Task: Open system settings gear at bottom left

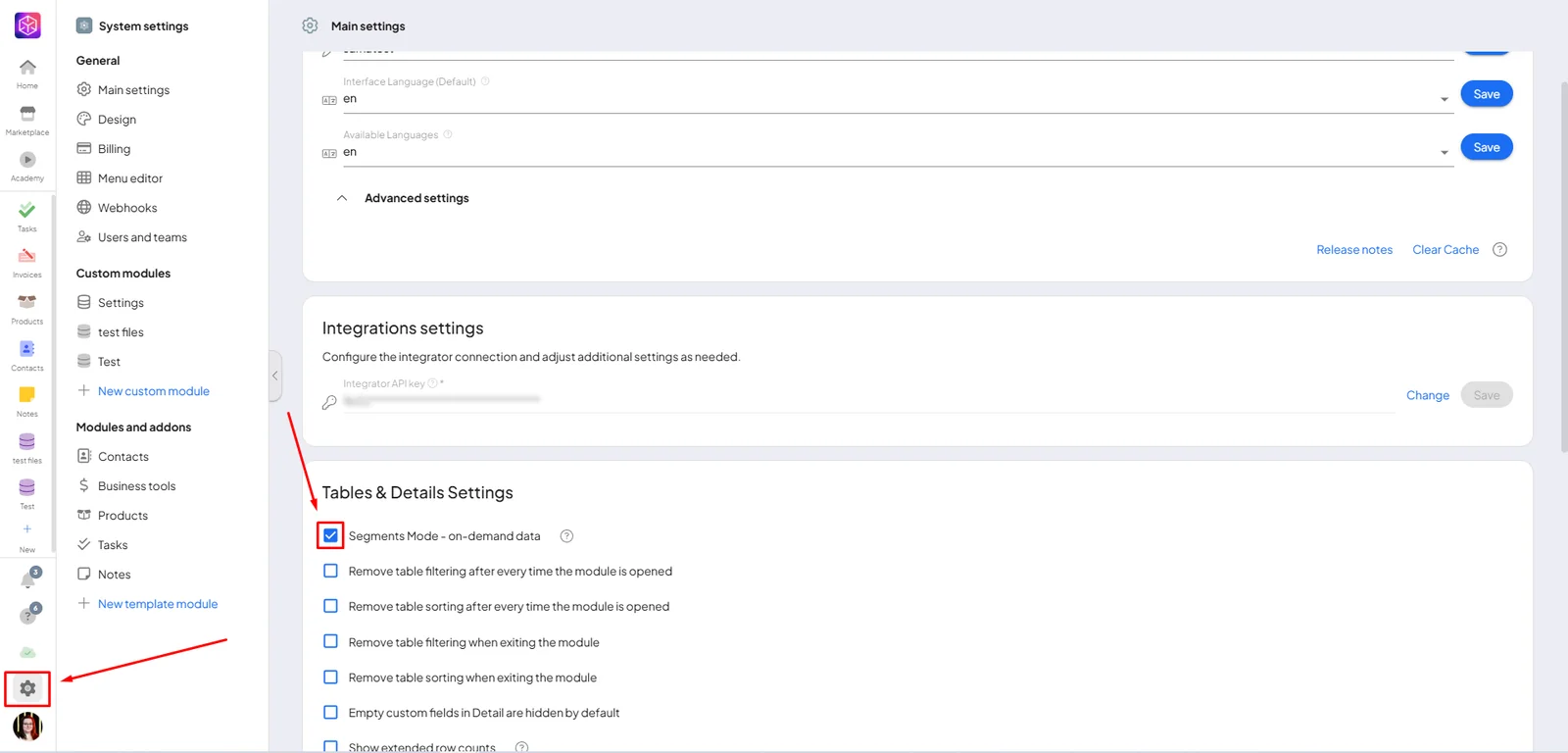Action: 27,688
